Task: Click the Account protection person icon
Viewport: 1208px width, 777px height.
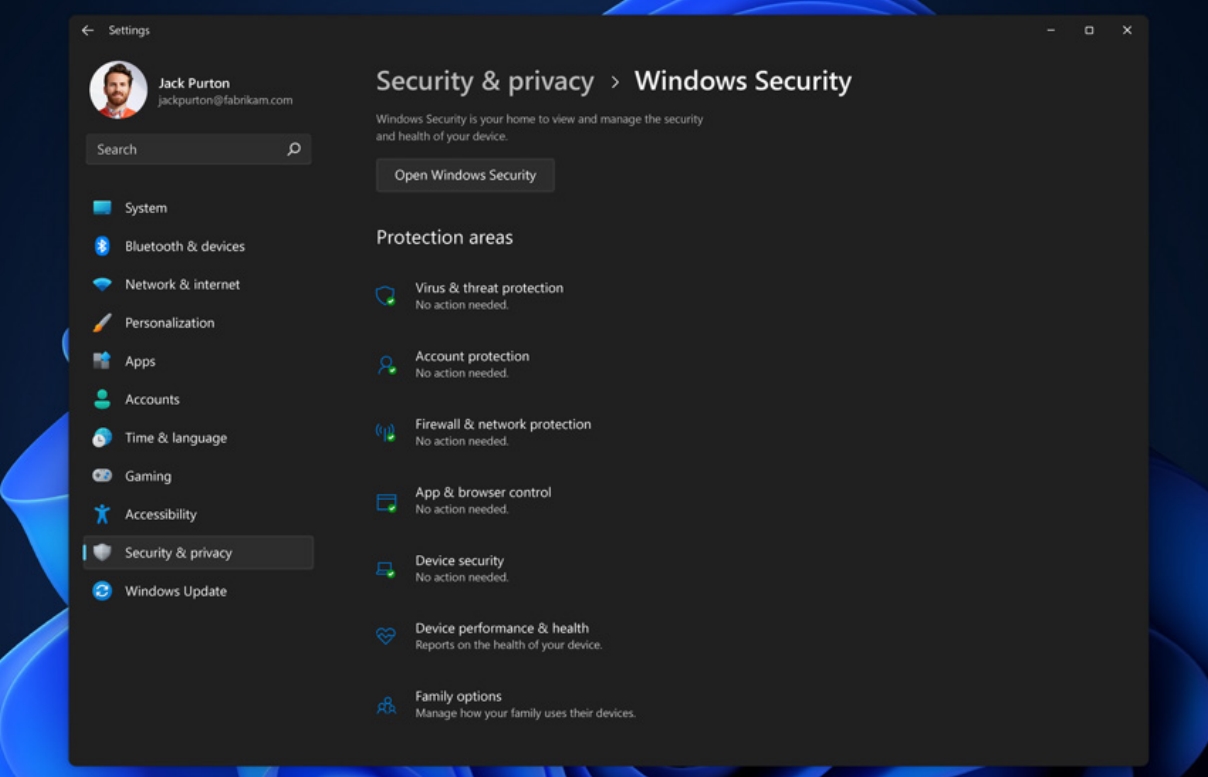Action: tap(386, 365)
